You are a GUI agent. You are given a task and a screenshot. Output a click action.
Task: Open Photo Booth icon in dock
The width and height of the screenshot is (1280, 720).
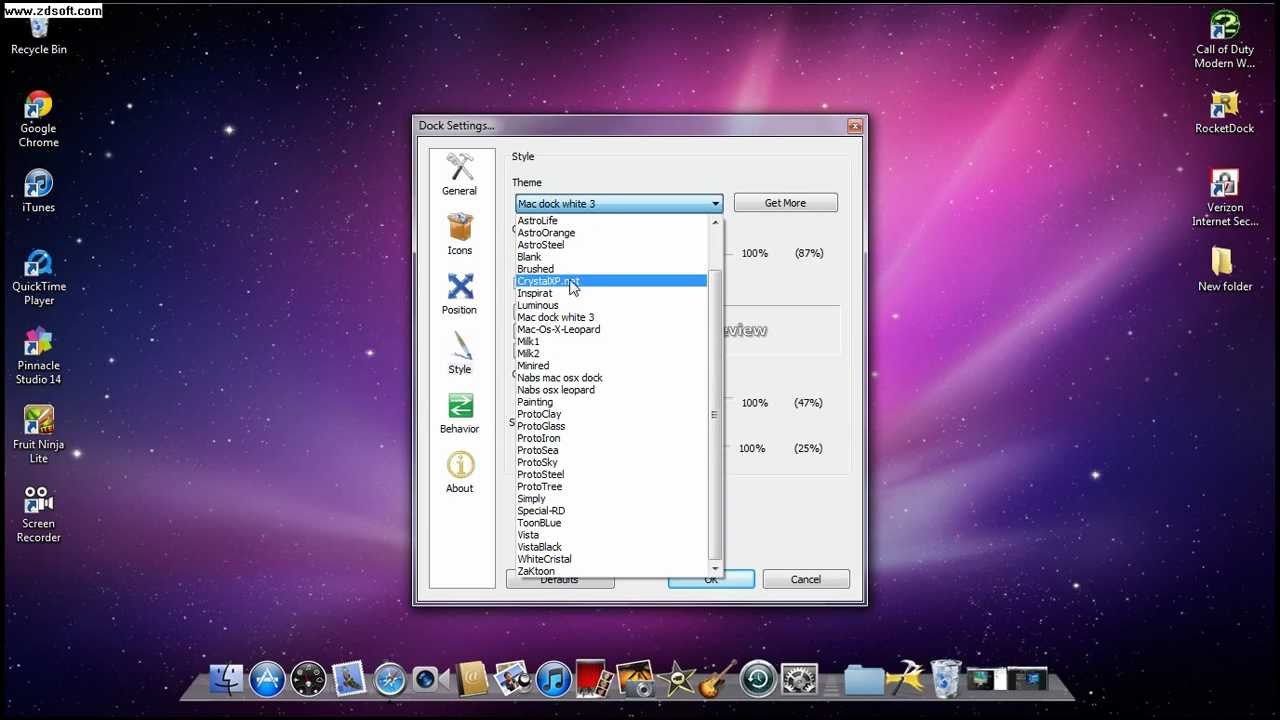(592, 680)
